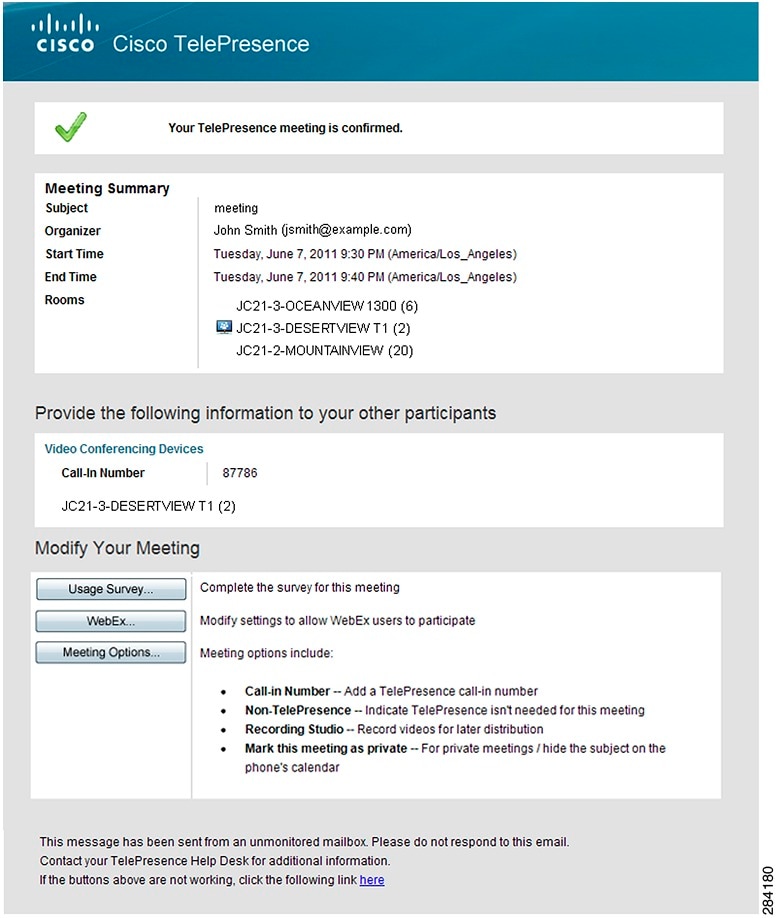
Task: Click the Meeting Summary section header
Action: pos(107,188)
